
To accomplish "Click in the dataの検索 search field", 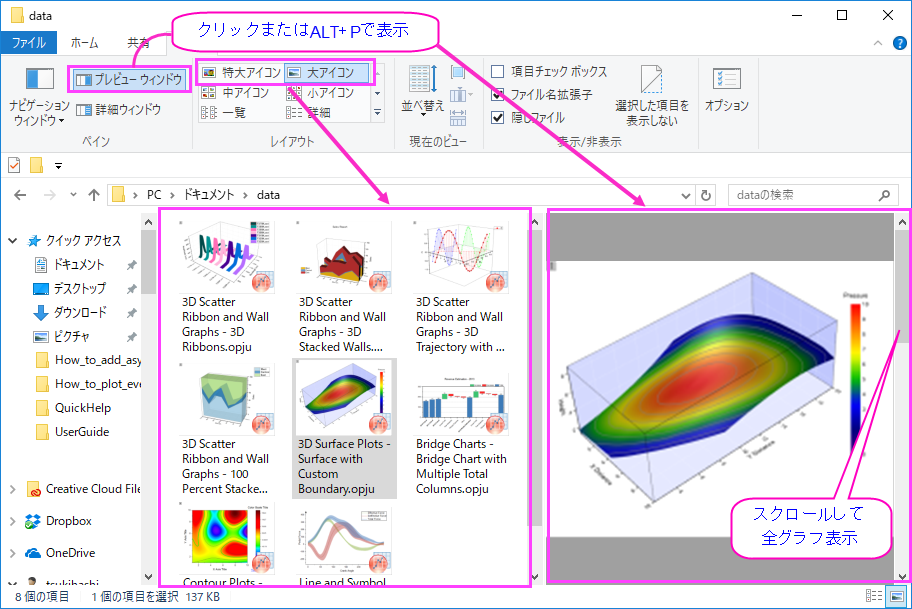I will click(x=806, y=195).
